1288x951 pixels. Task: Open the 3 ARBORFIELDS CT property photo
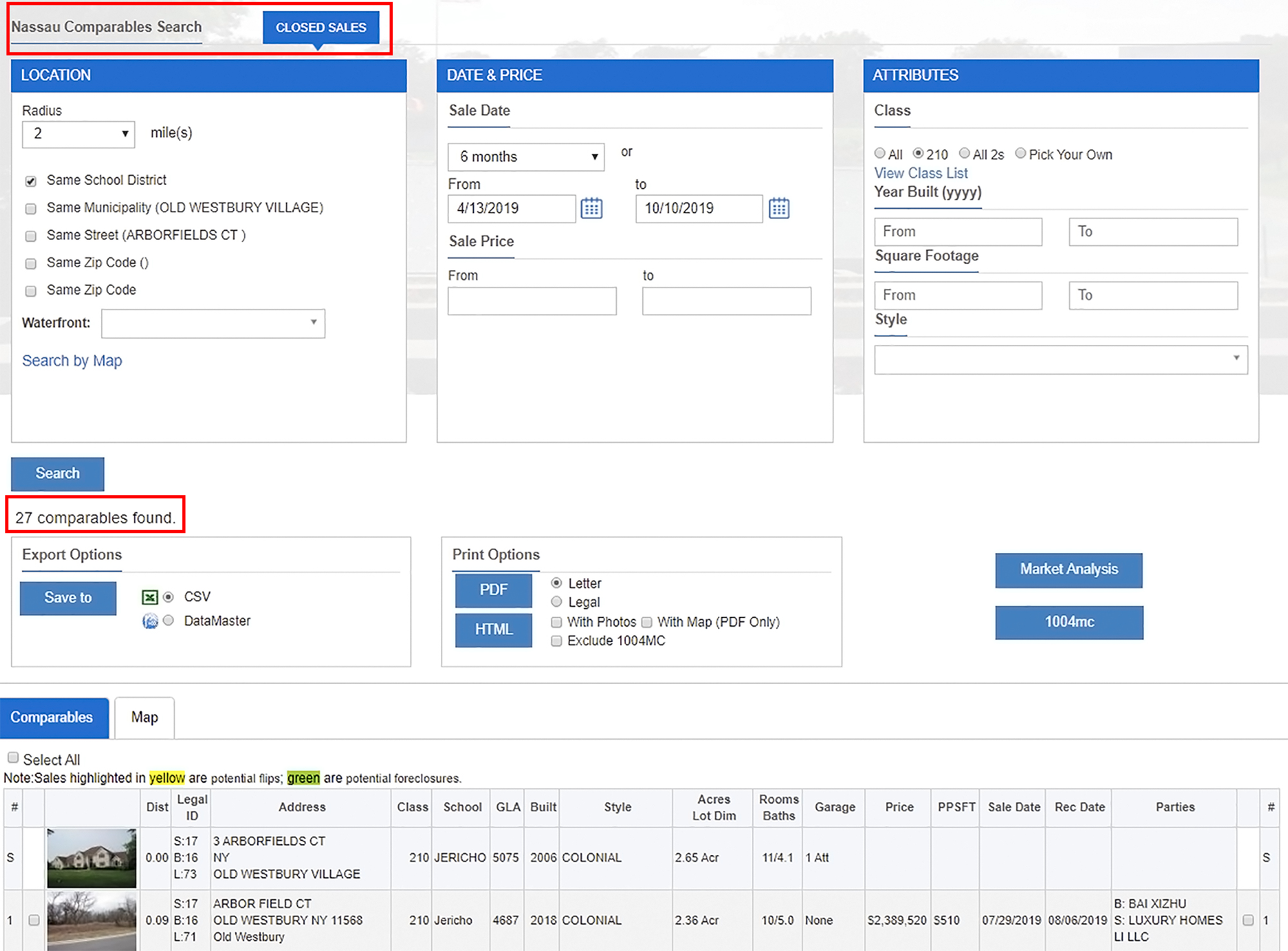pyautogui.click(x=91, y=858)
